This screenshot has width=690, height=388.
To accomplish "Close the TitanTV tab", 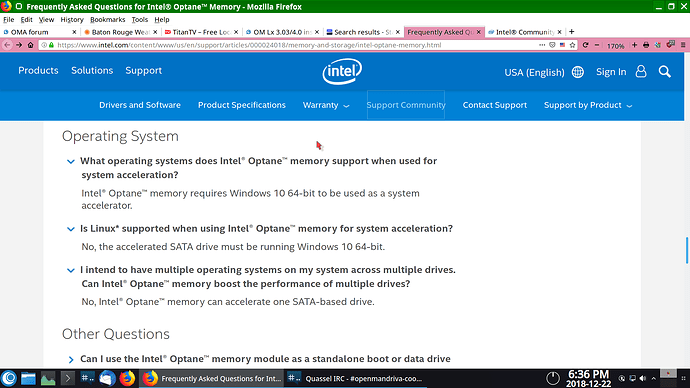I will 236,32.
